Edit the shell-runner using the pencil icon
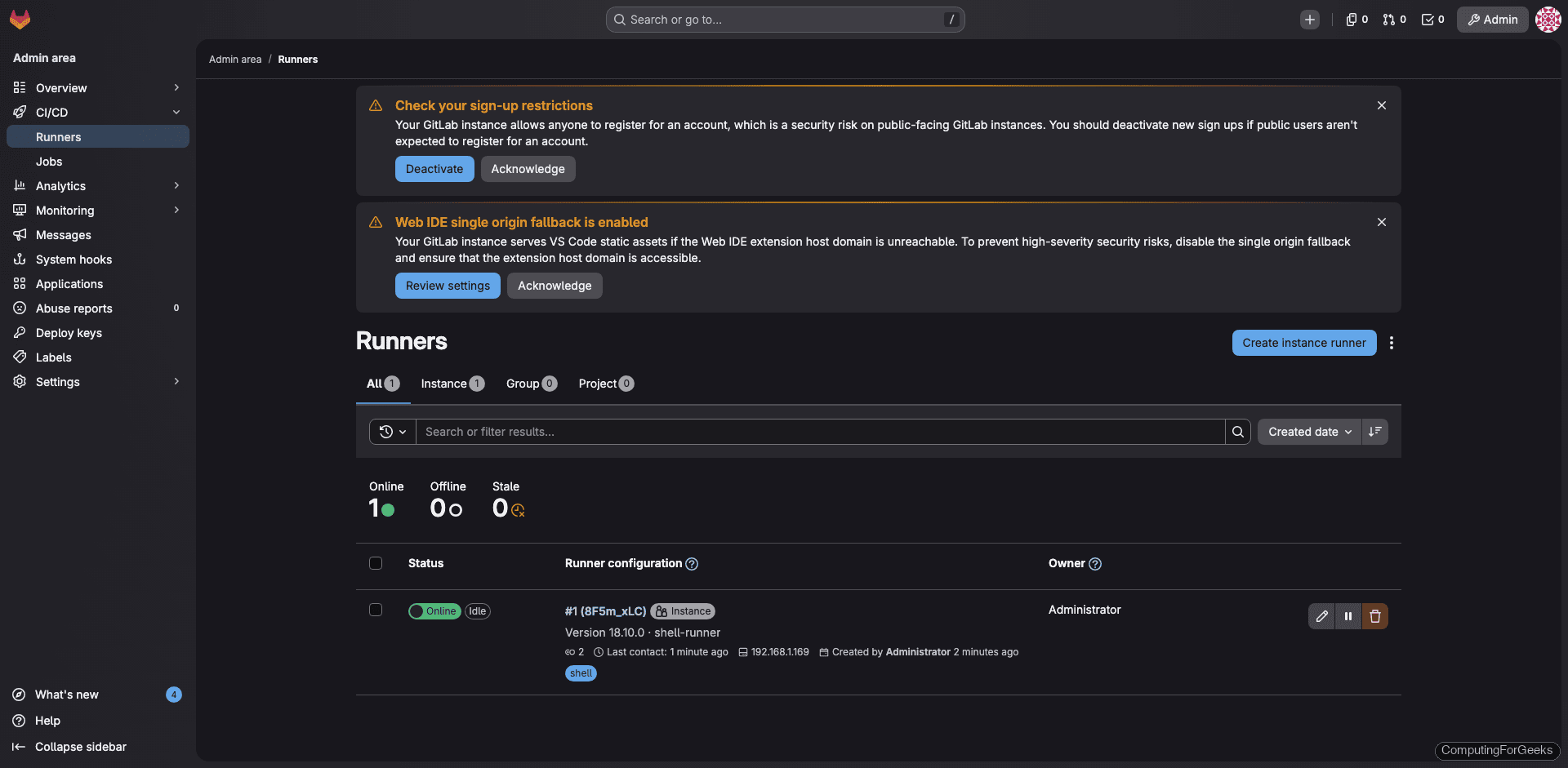This screenshot has width=1568, height=768. tap(1322, 616)
